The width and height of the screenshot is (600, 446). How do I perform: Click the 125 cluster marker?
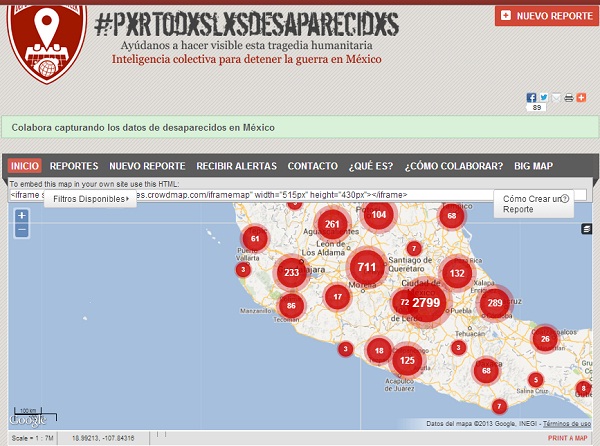pyautogui.click(x=407, y=360)
